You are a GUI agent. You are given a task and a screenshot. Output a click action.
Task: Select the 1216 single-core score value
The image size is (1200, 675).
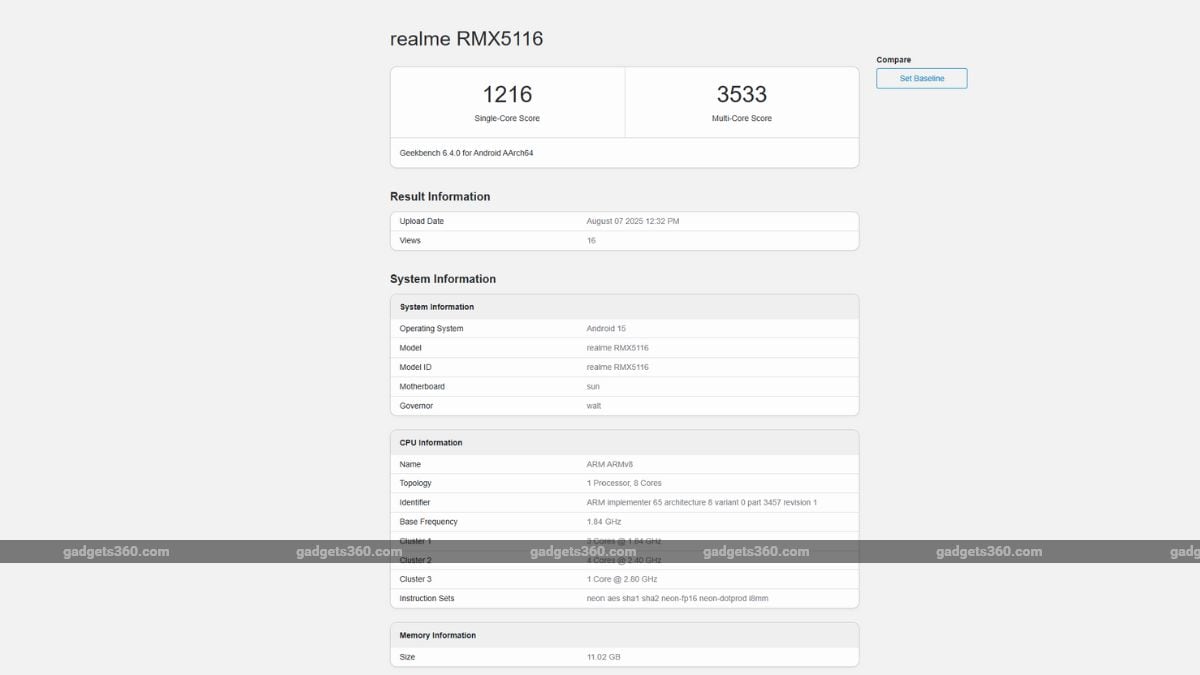(507, 94)
